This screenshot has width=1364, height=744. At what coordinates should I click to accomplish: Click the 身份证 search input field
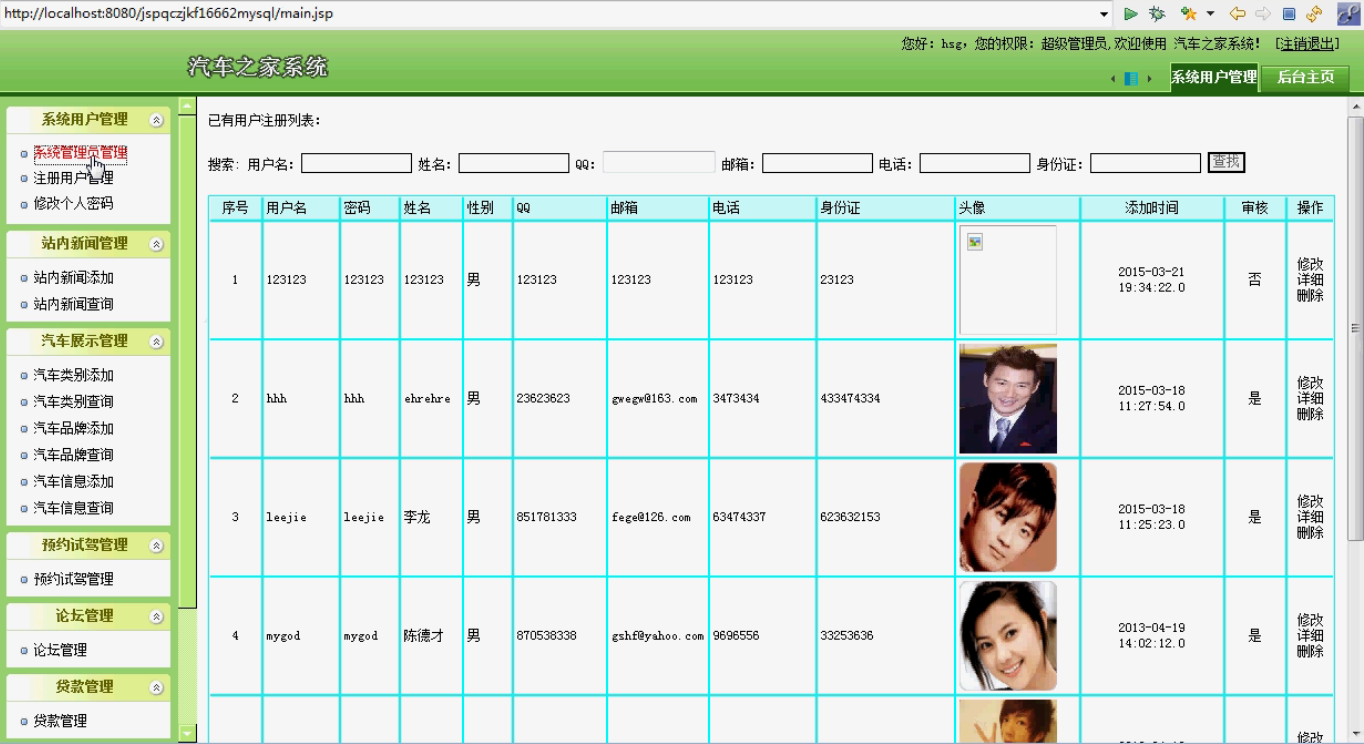1146,163
